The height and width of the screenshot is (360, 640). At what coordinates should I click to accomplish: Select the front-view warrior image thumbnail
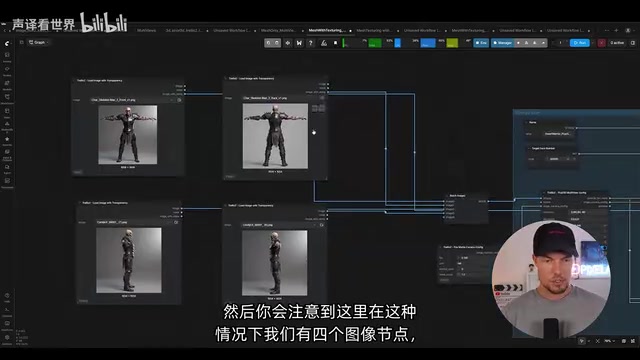pos(128,135)
